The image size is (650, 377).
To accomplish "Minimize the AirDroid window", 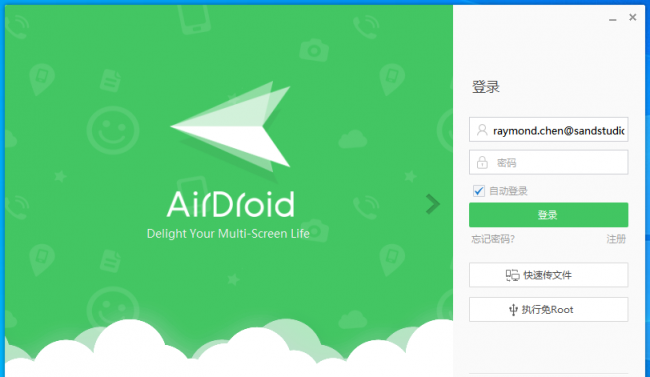I will point(612,19).
